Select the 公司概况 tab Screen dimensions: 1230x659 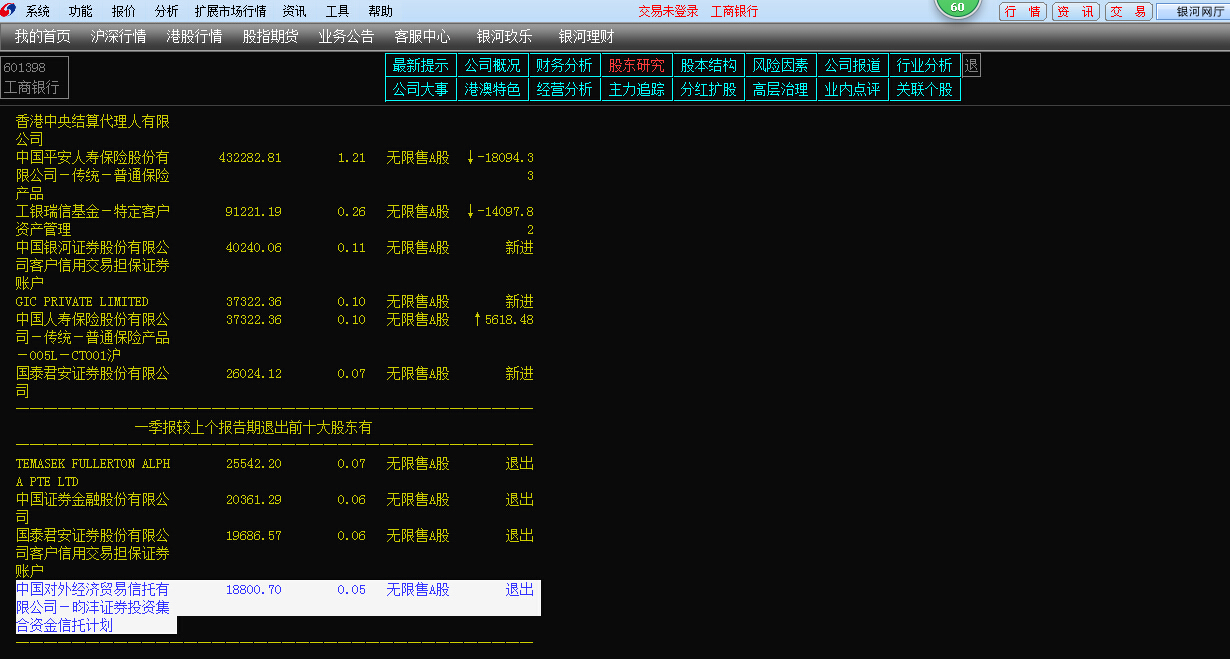(x=493, y=65)
